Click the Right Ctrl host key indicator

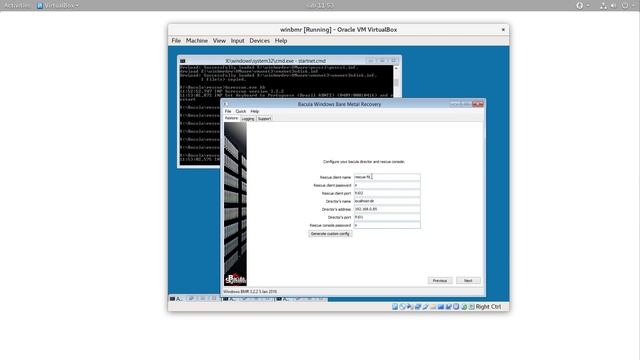(x=488, y=307)
